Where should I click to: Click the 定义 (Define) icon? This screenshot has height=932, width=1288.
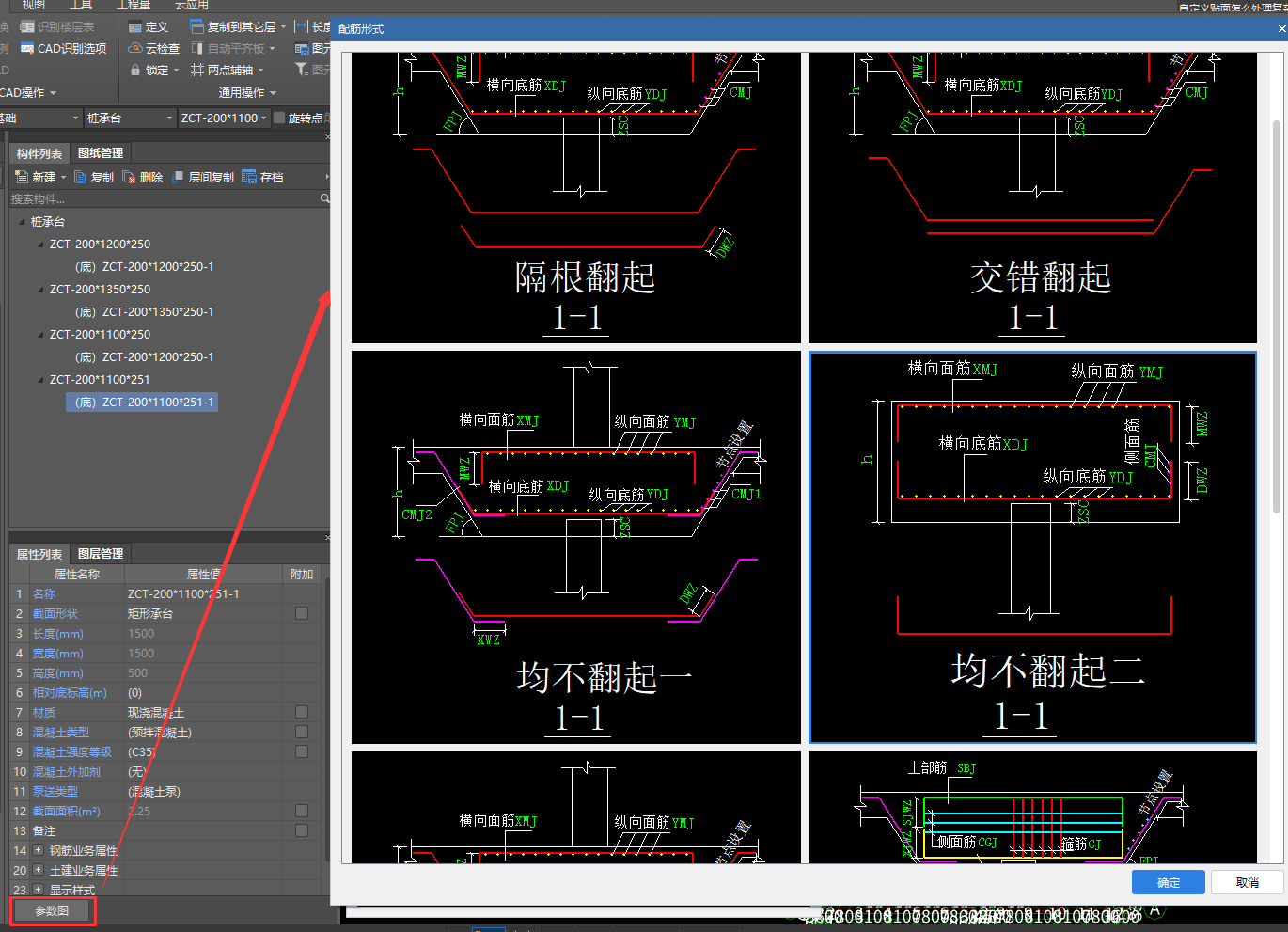pyautogui.click(x=135, y=27)
